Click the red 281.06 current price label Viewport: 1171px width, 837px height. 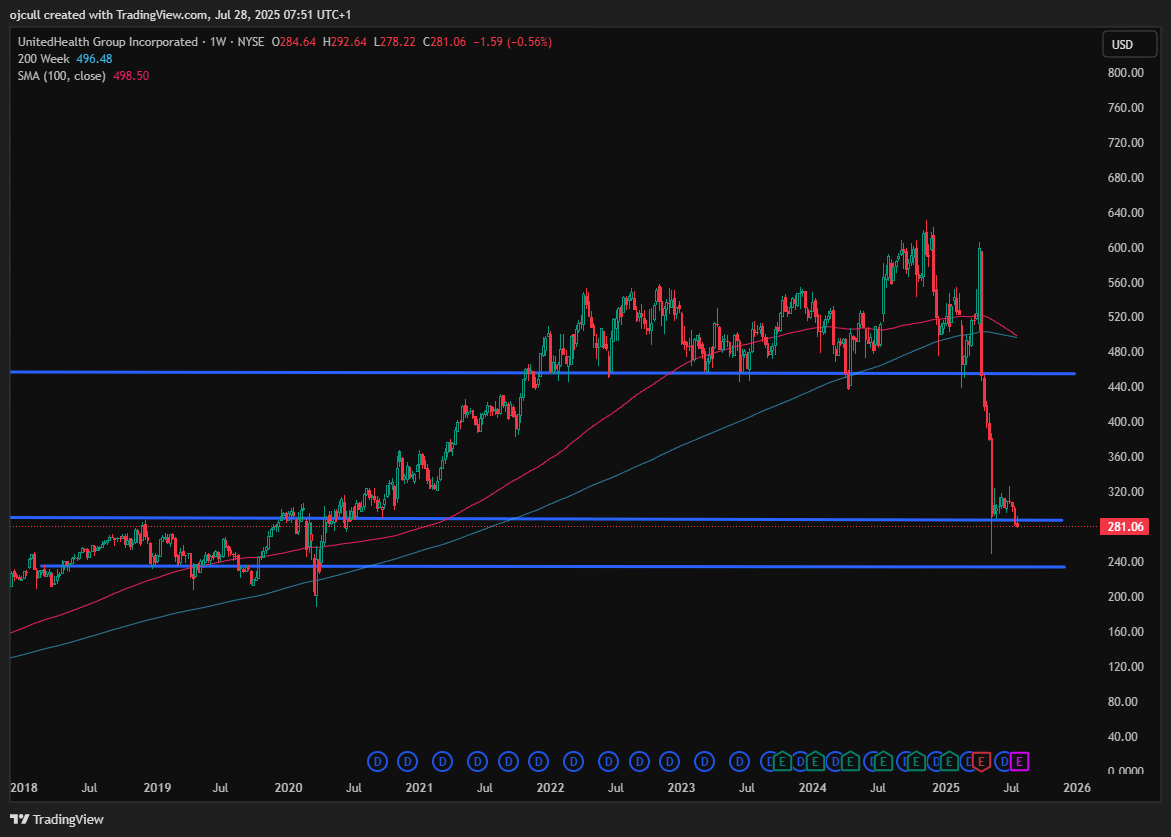1125,526
